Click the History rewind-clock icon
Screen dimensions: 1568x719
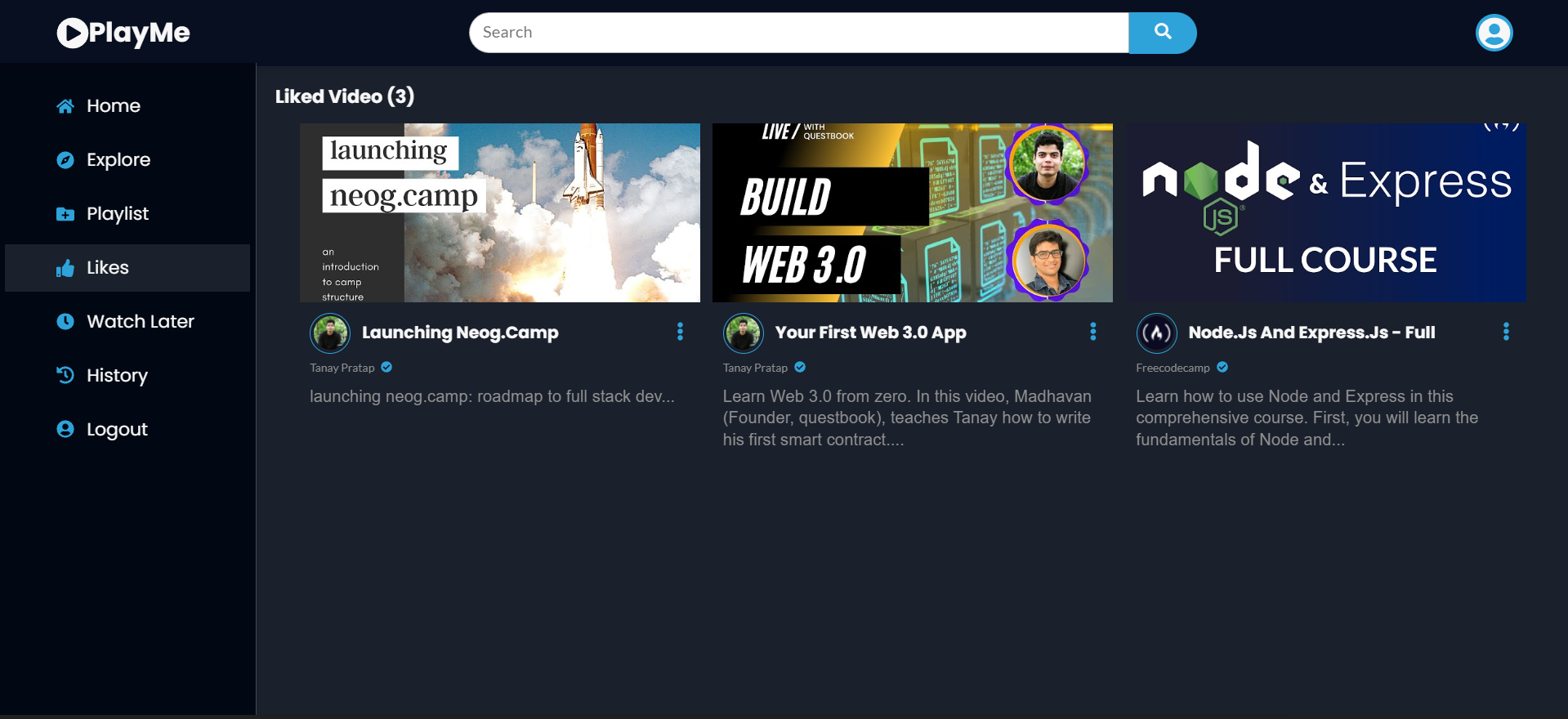pyautogui.click(x=65, y=375)
